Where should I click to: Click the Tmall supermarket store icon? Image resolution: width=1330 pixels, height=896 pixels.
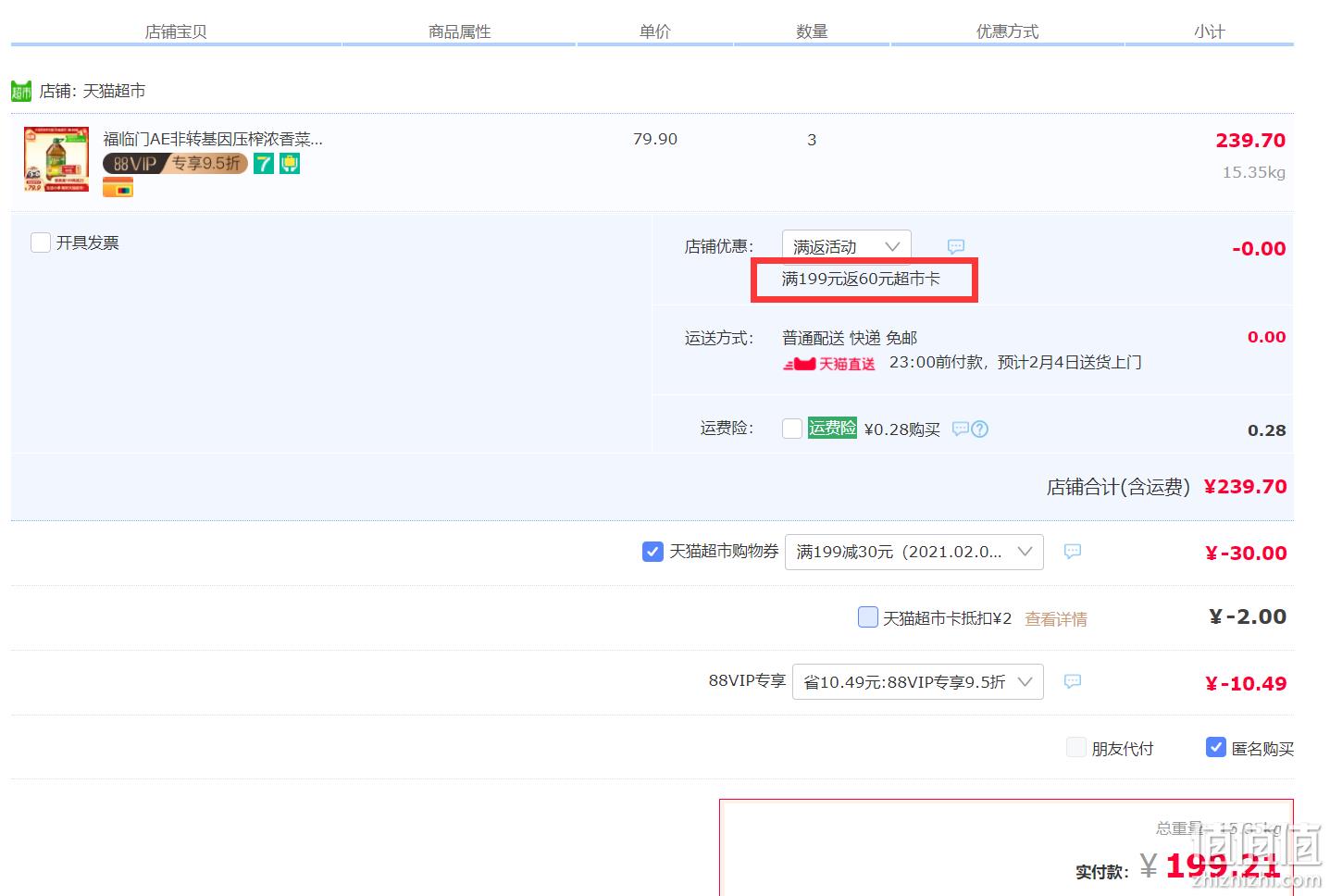pyautogui.click(x=21, y=91)
